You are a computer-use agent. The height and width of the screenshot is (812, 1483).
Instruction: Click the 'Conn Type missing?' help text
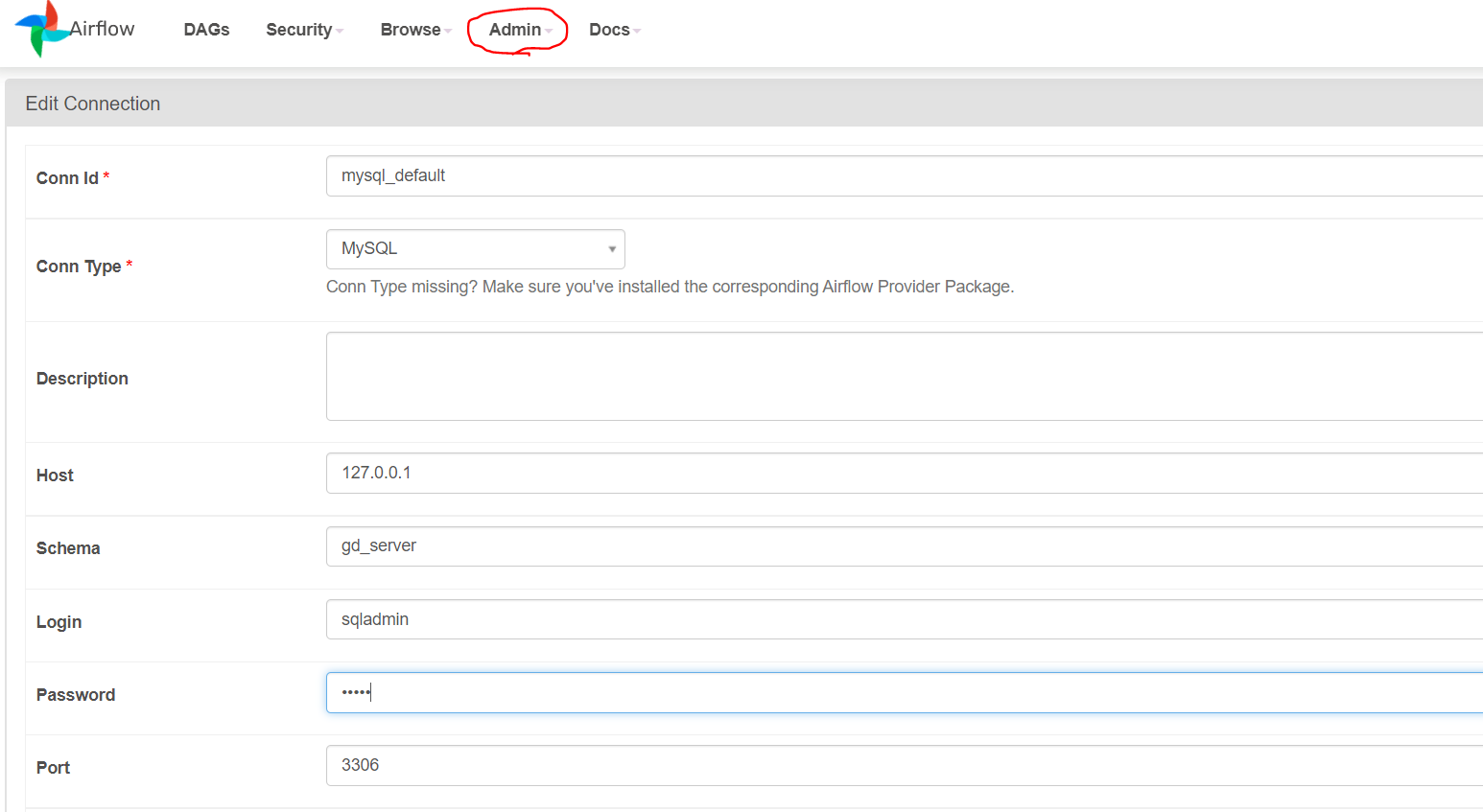(670, 287)
